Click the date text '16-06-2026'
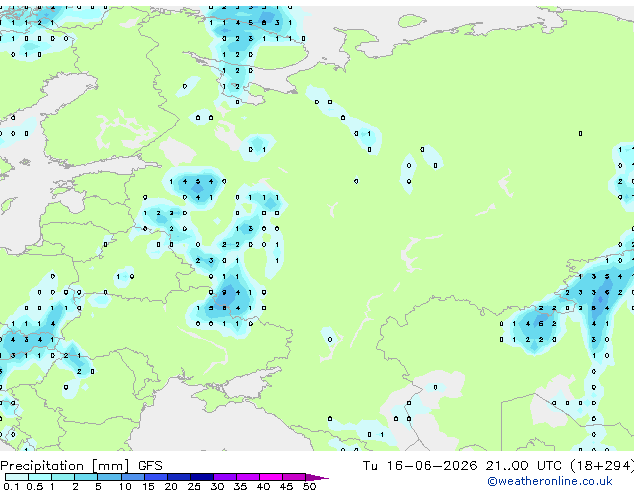 (431, 466)
